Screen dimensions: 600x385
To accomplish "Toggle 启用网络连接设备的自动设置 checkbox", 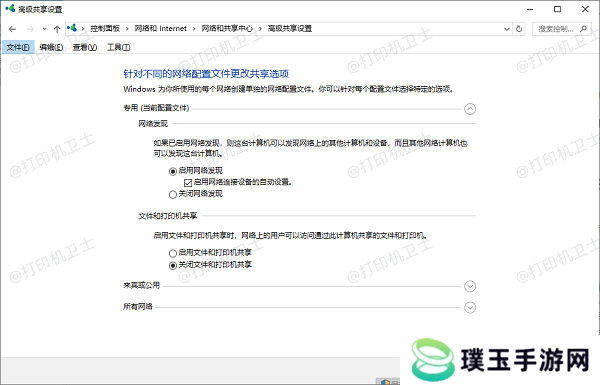I will pos(188,183).
